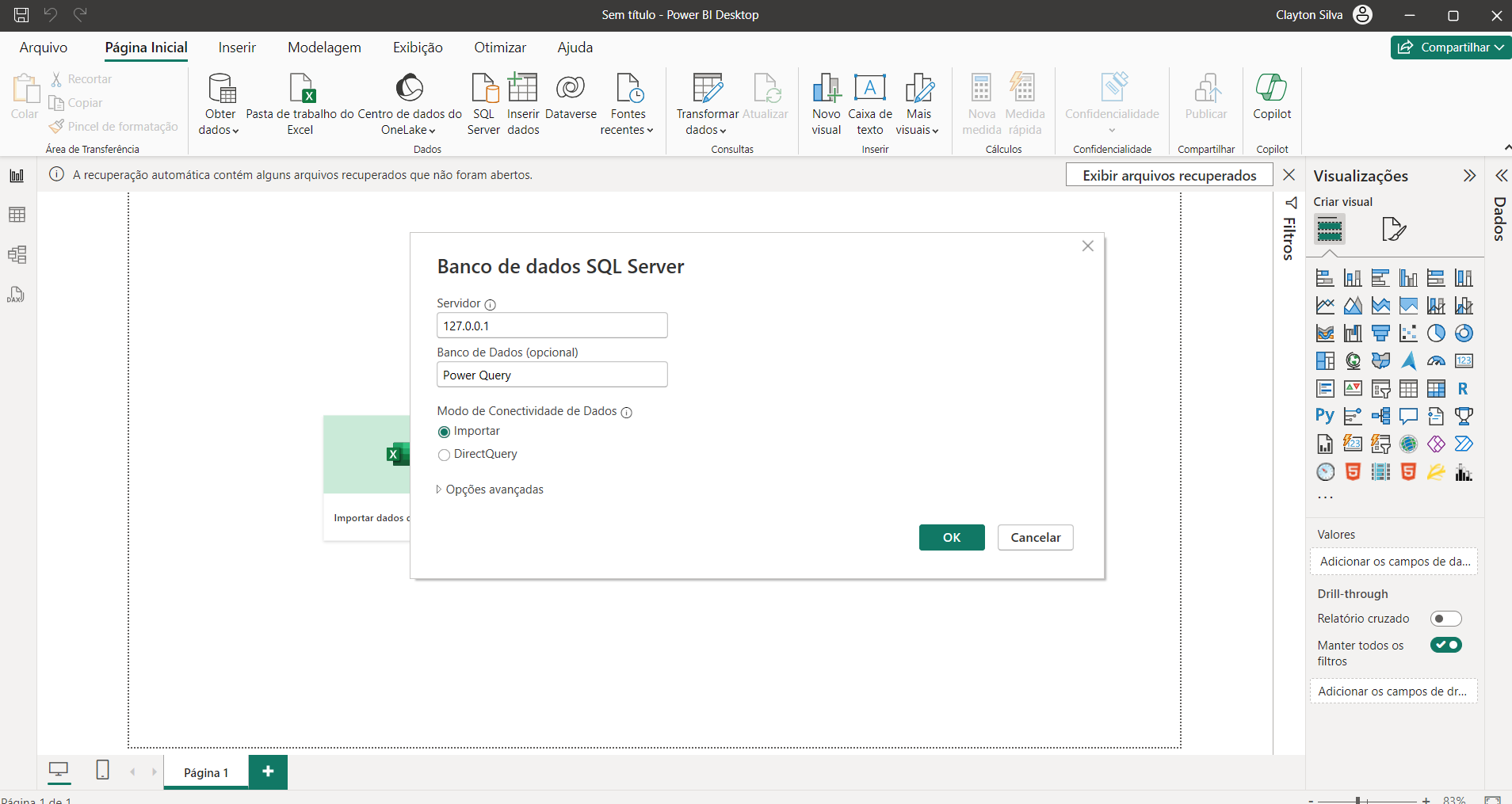This screenshot has width=1512, height=804.
Task: Select the donut chart visual
Action: pyautogui.click(x=1464, y=333)
